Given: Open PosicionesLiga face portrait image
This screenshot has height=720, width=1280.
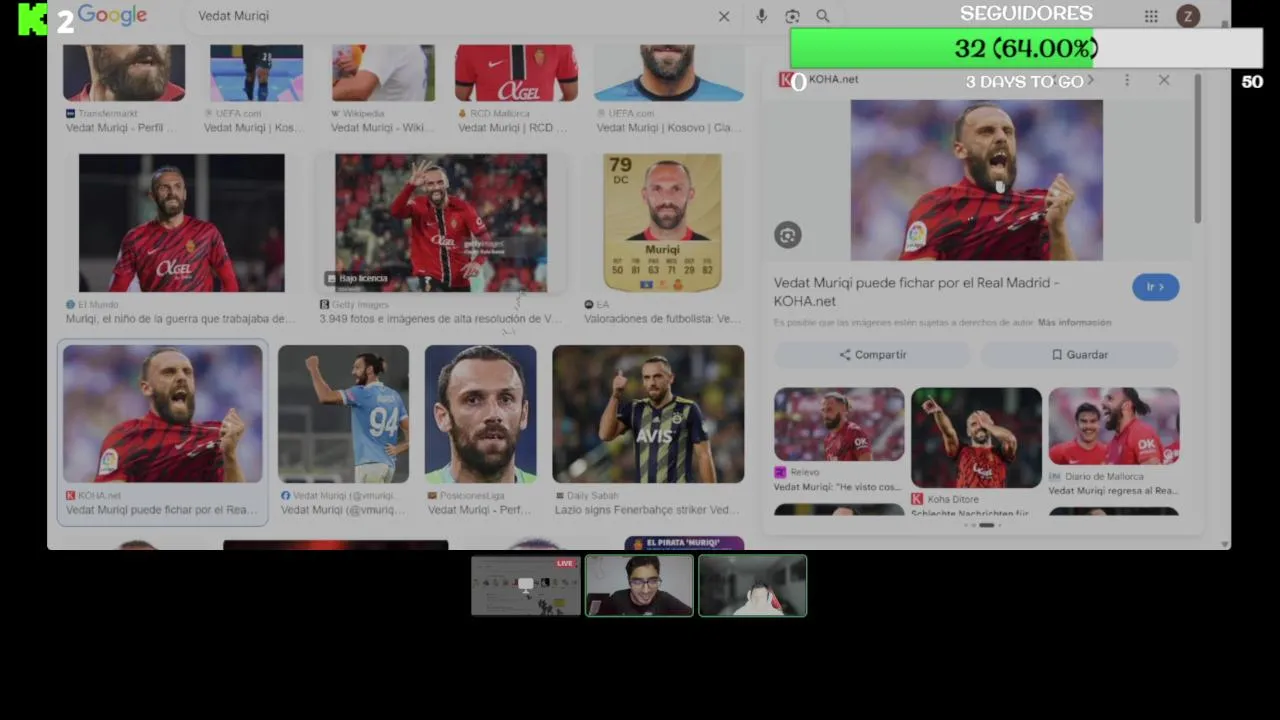Looking at the screenshot, I should coord(481,414).
